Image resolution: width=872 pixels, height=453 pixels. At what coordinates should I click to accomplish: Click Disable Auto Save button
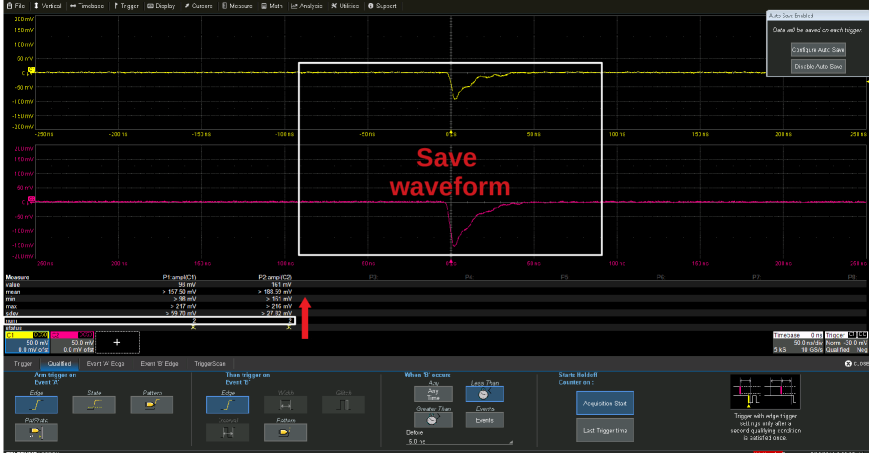[x=817, y=66]
